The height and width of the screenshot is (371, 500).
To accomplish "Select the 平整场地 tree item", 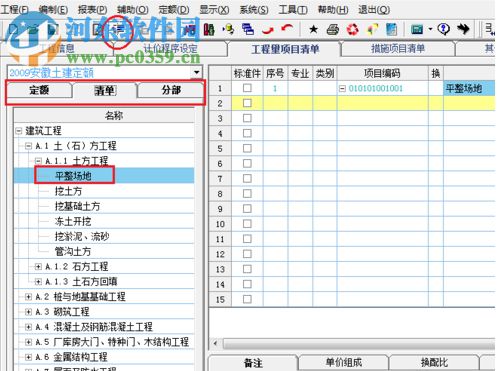I will [x=73, y=176].
